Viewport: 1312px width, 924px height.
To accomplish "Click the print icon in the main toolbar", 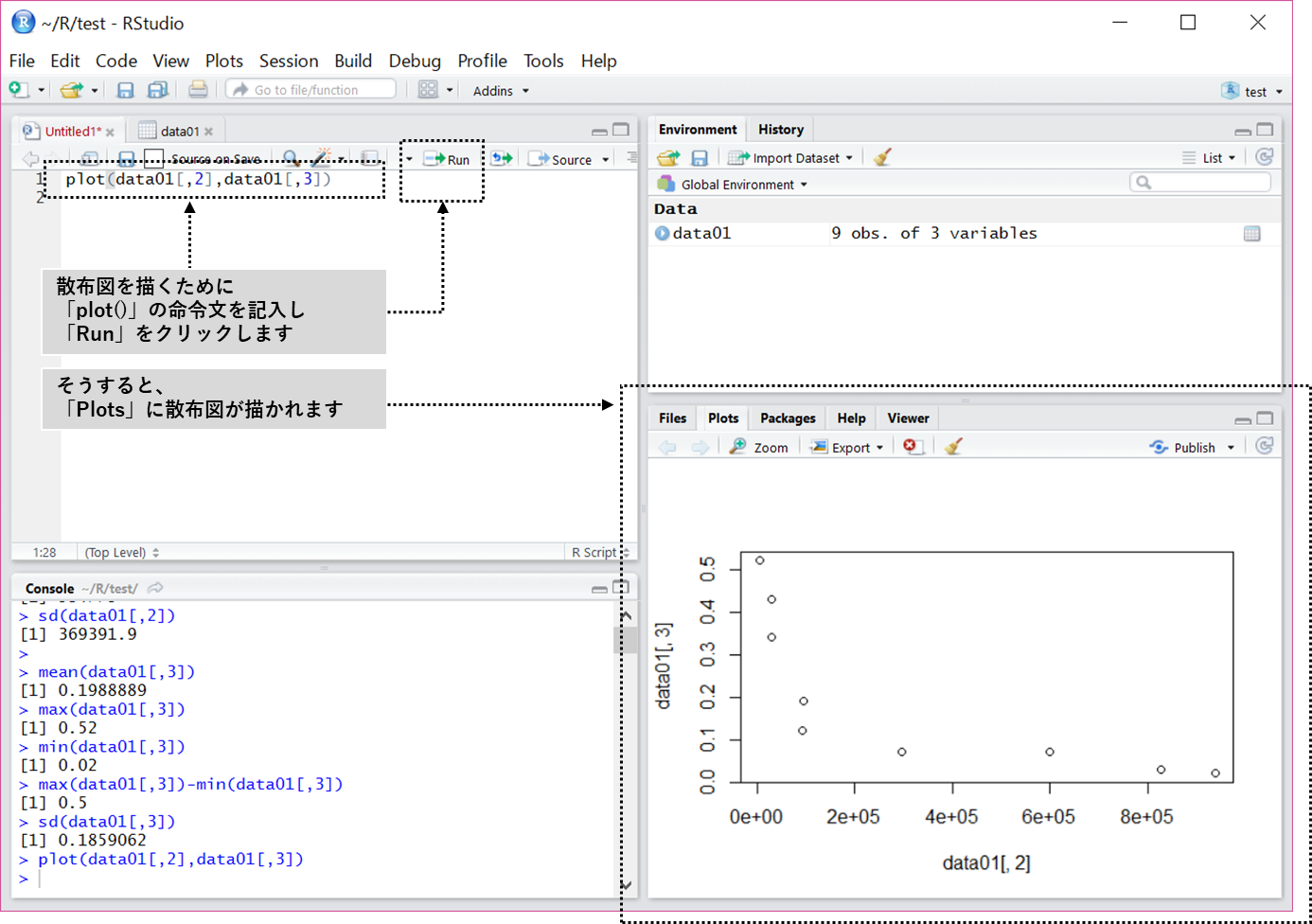I will (198, 90).
